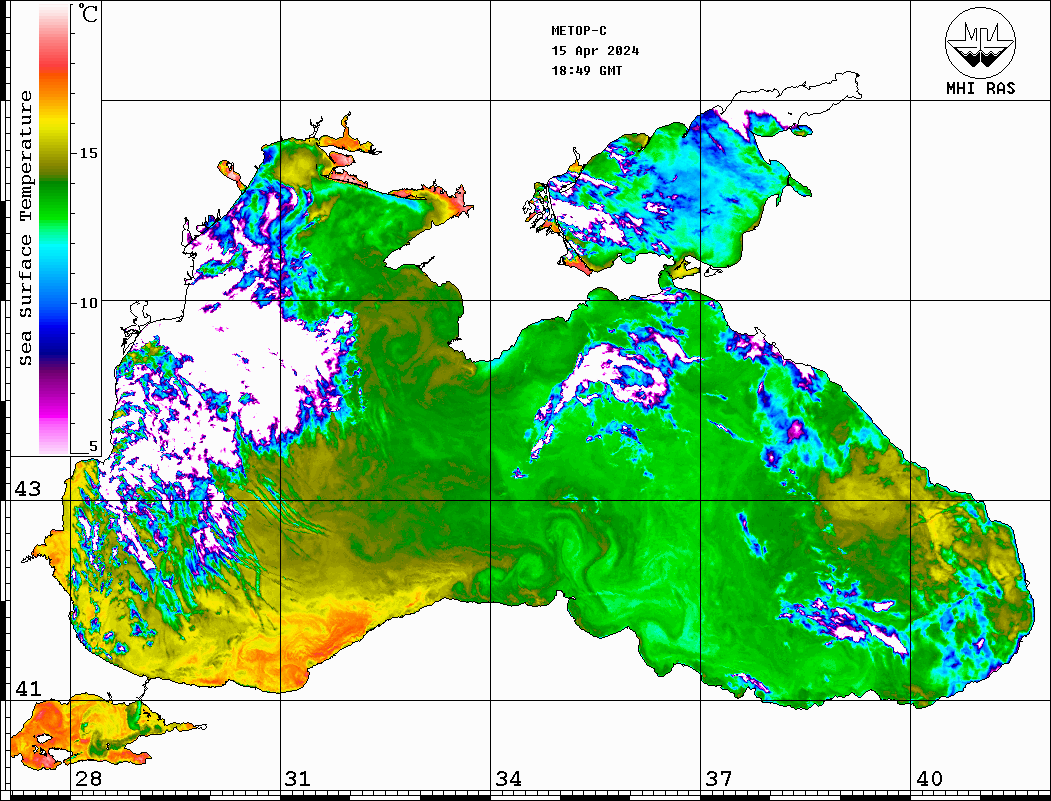Click the latitude label 43
The image size is (1051, 801).
tap(28, 489)
